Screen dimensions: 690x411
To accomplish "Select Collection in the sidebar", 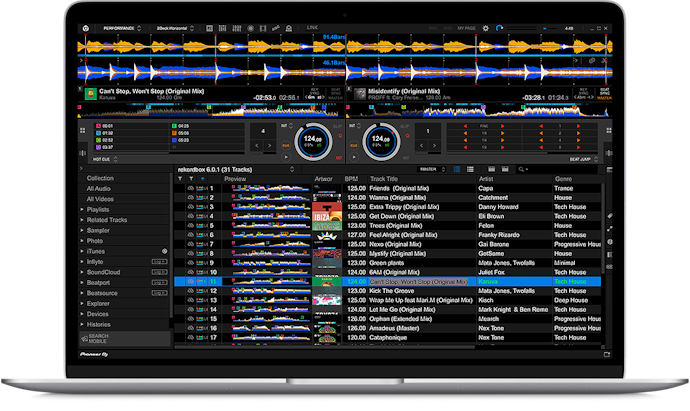I will pos(100,178).
